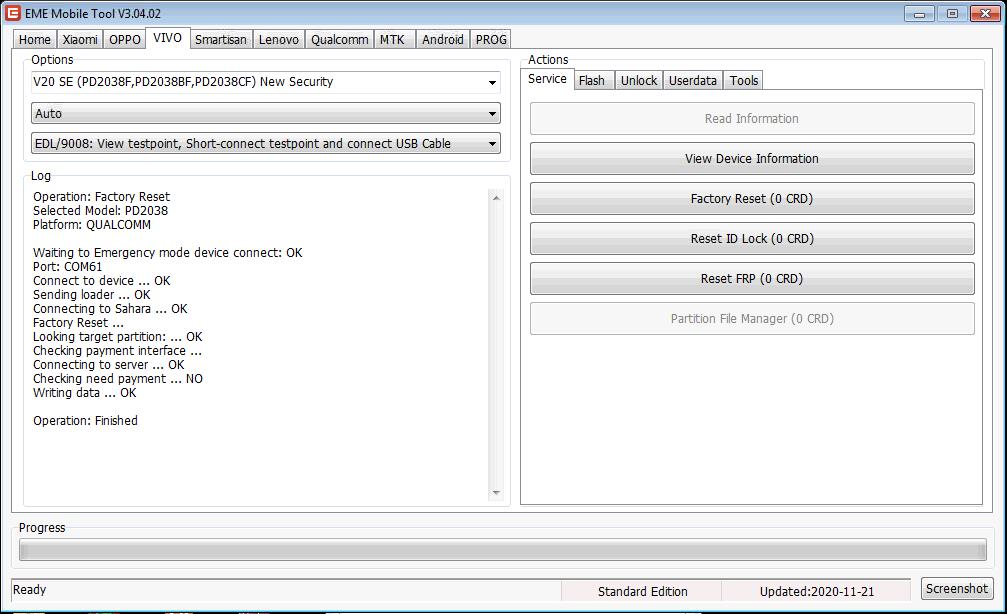Open the Smartisan tab

221,39
